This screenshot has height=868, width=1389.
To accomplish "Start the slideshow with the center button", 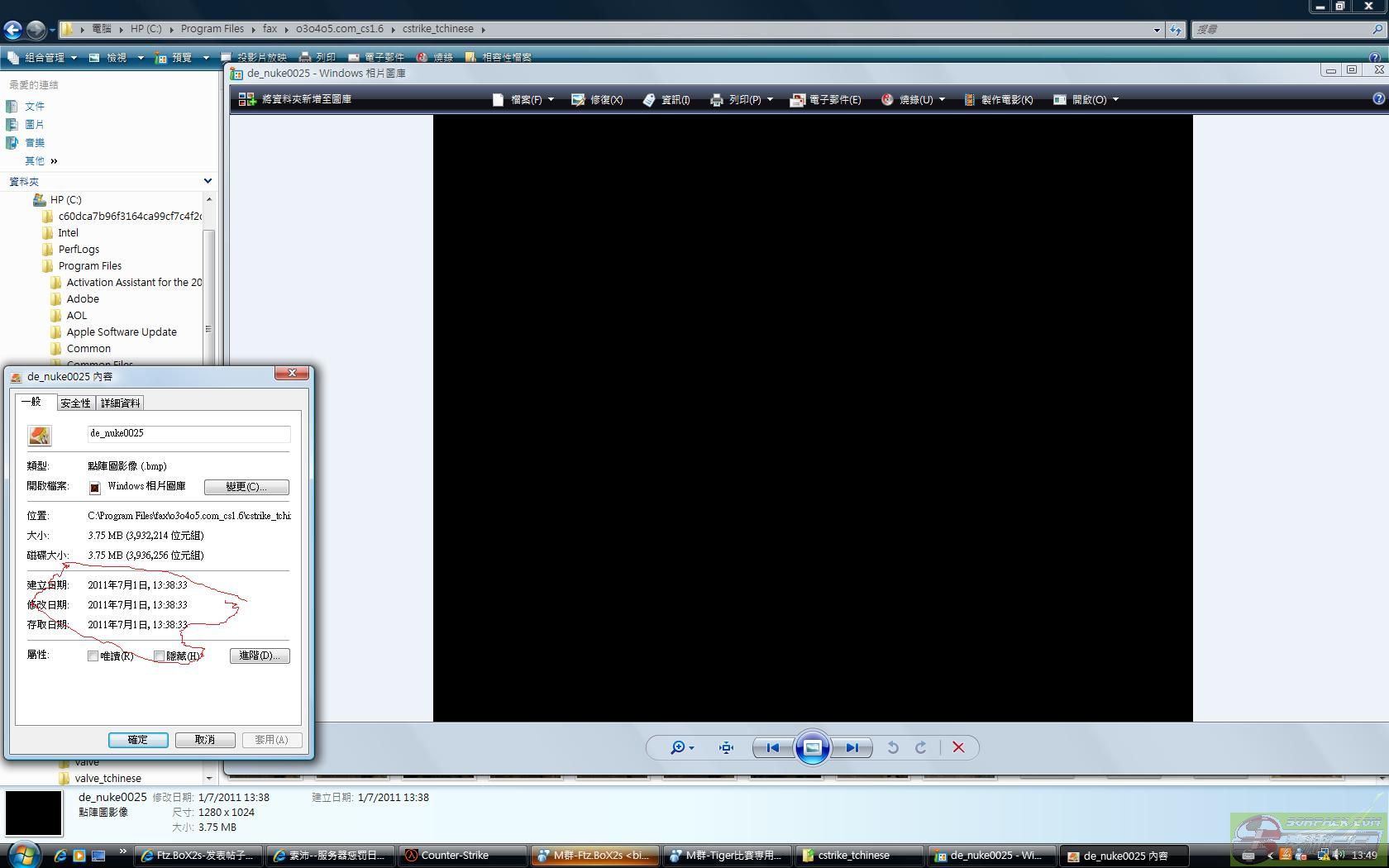I will point(812,747).
